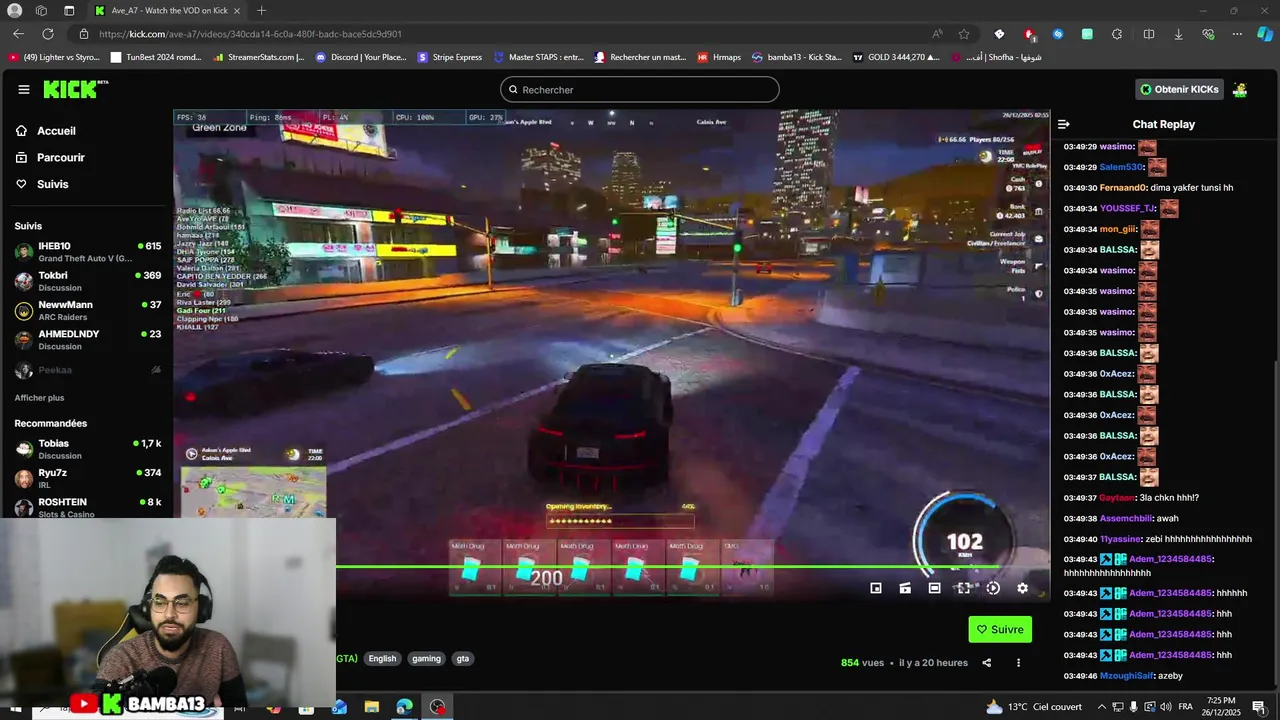The height and width of the screenshot is (720, 1280).
Task: Collapse the Chat Replay panel arrow
Action: click(1063, 124)
